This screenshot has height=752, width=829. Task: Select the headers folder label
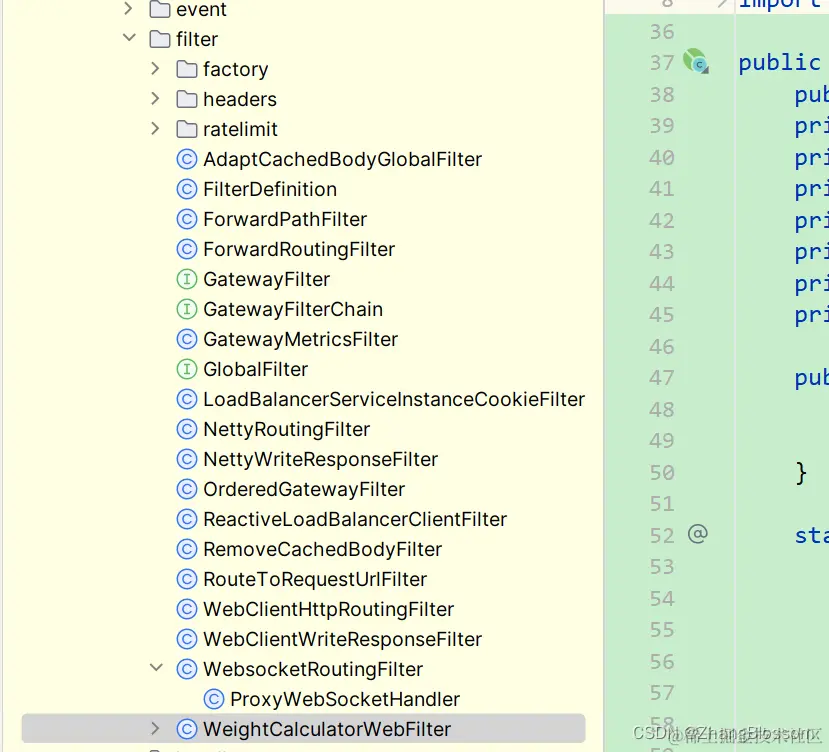240,99
